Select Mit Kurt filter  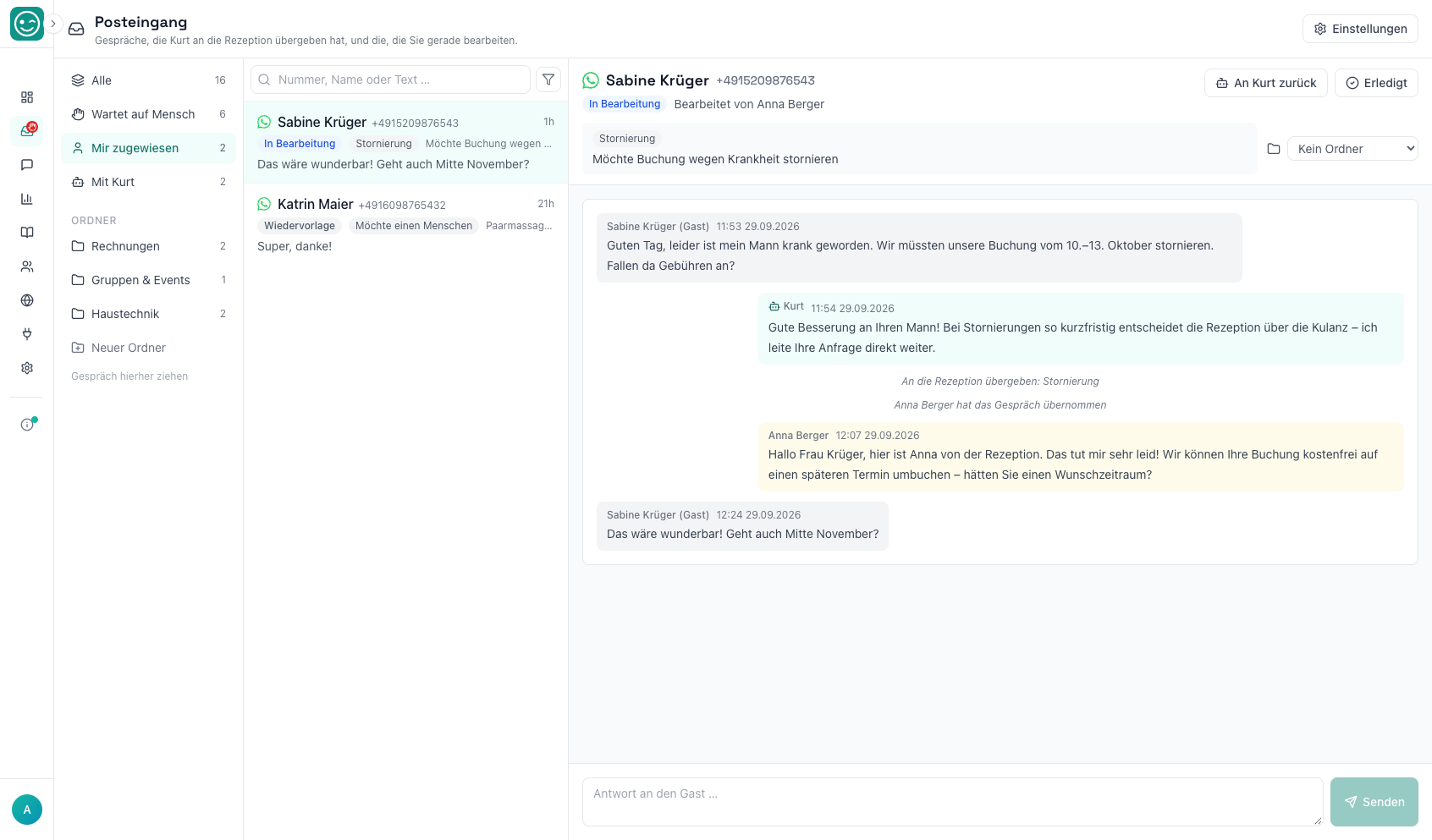point(149,182)
